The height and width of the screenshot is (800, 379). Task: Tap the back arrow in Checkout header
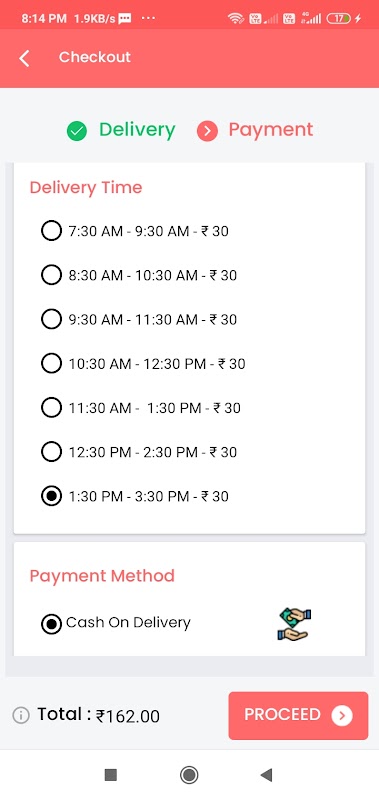24,58
